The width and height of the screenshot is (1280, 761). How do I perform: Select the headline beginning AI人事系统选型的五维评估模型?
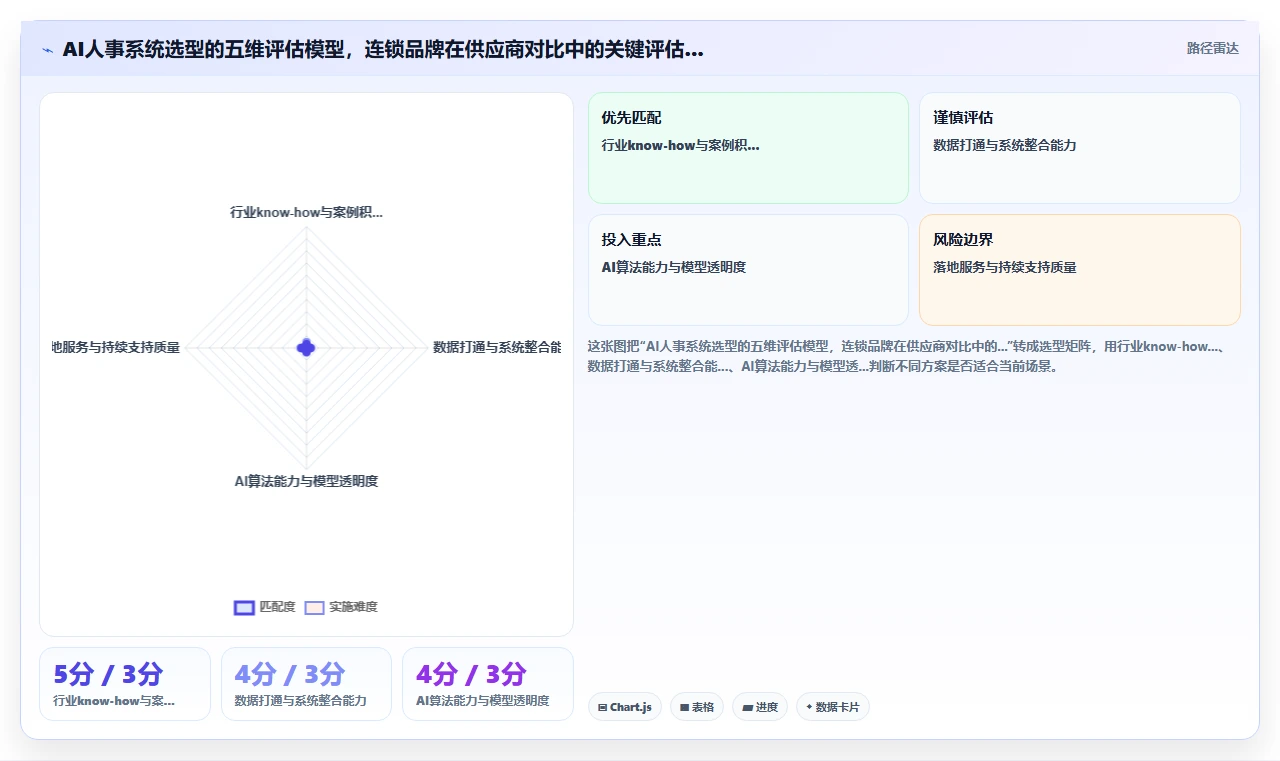pos(383,49)
